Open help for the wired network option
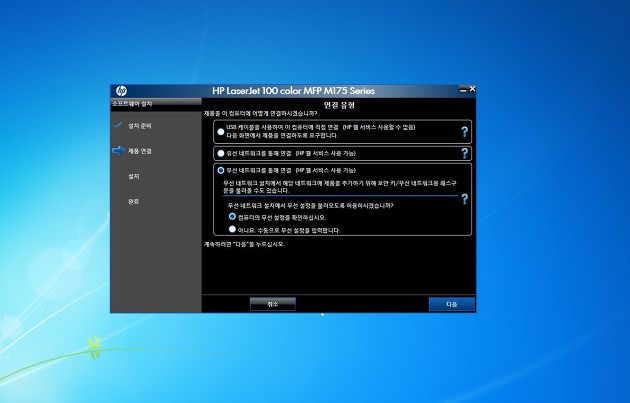 point(464,153)
